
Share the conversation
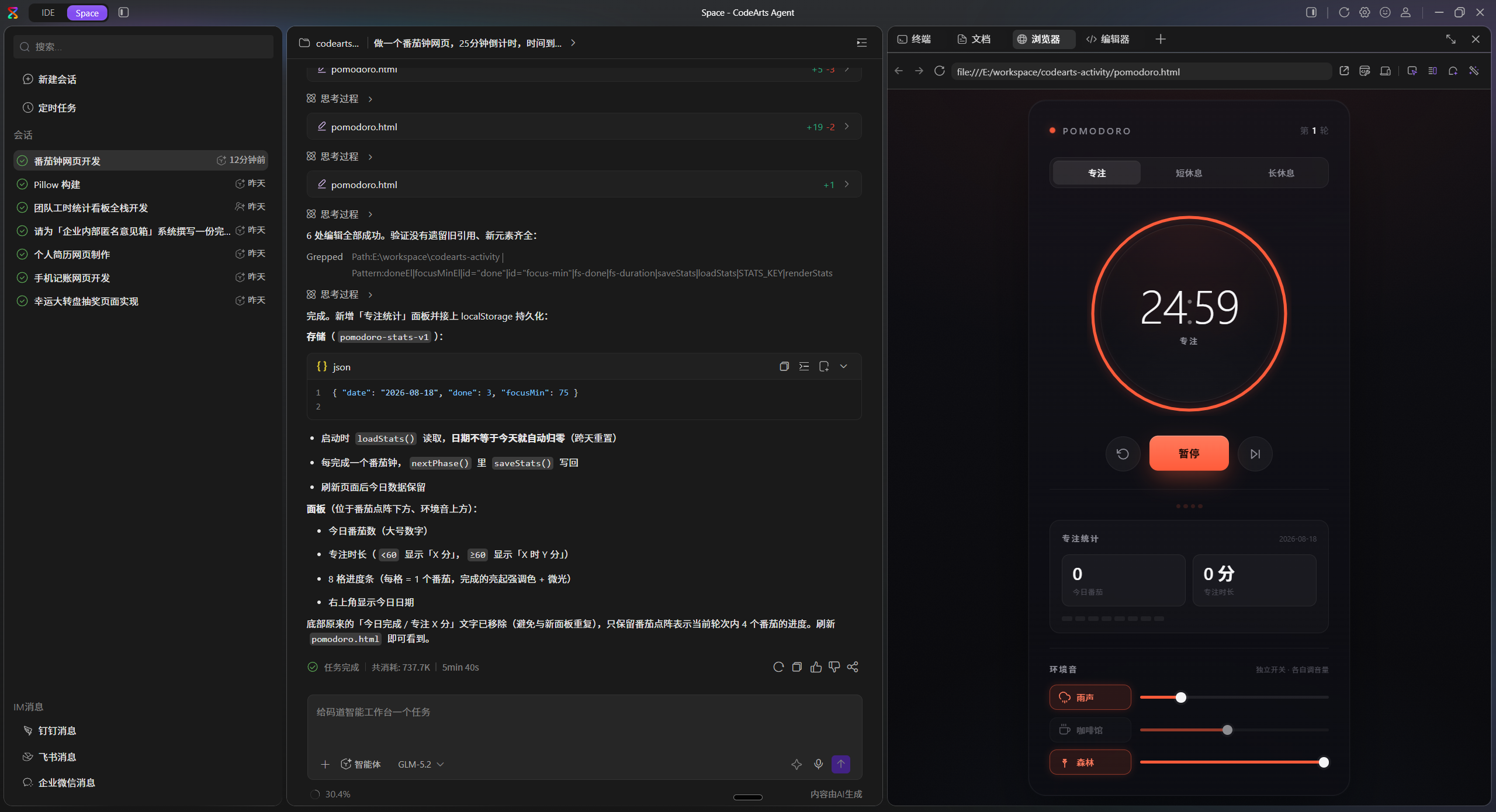pyautogui.click(x=853, y=667)
